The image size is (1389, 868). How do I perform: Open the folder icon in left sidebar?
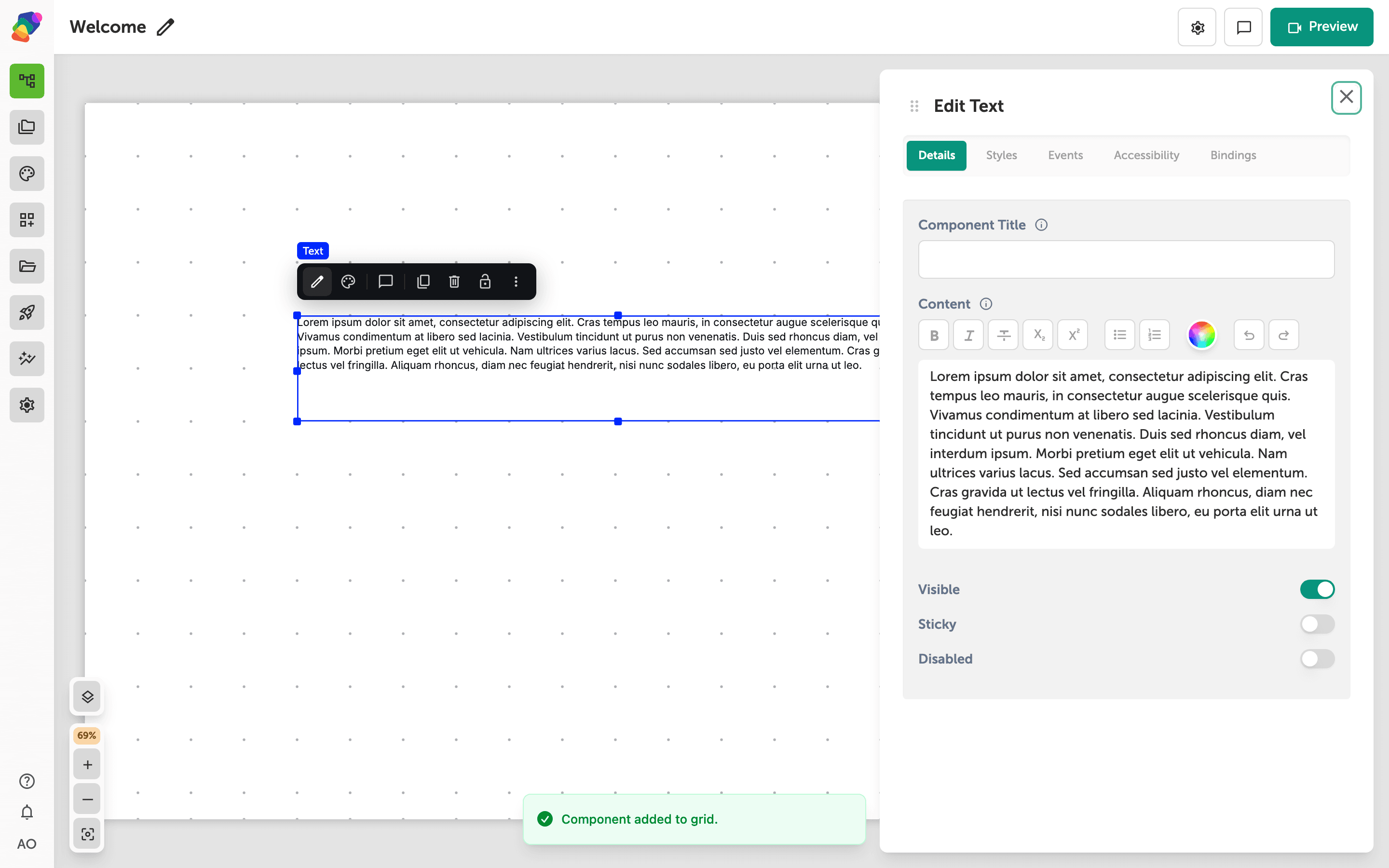point(27,266)
